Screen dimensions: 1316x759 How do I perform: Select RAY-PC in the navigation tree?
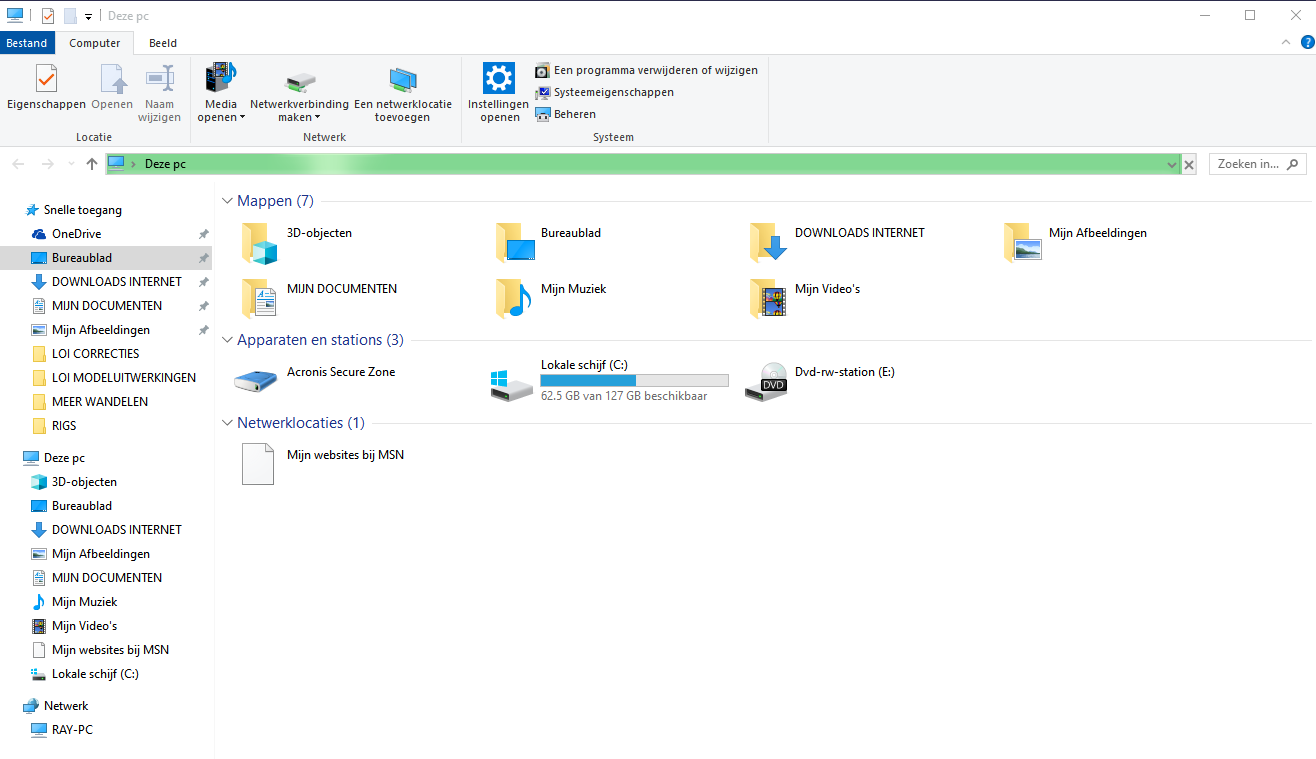point(72,730)
